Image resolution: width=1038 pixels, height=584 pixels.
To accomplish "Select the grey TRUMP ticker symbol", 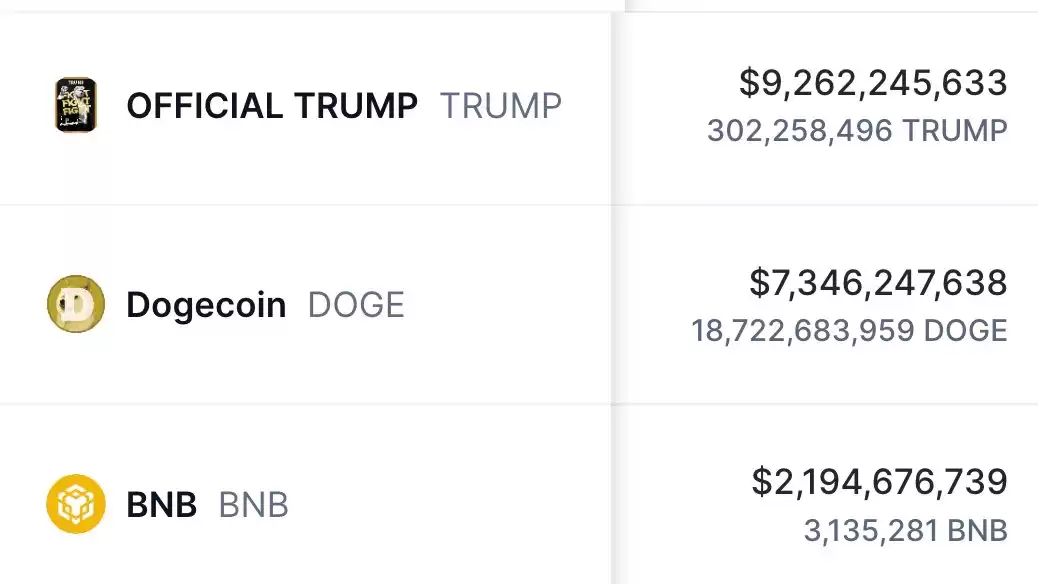I will pos(501,106).
